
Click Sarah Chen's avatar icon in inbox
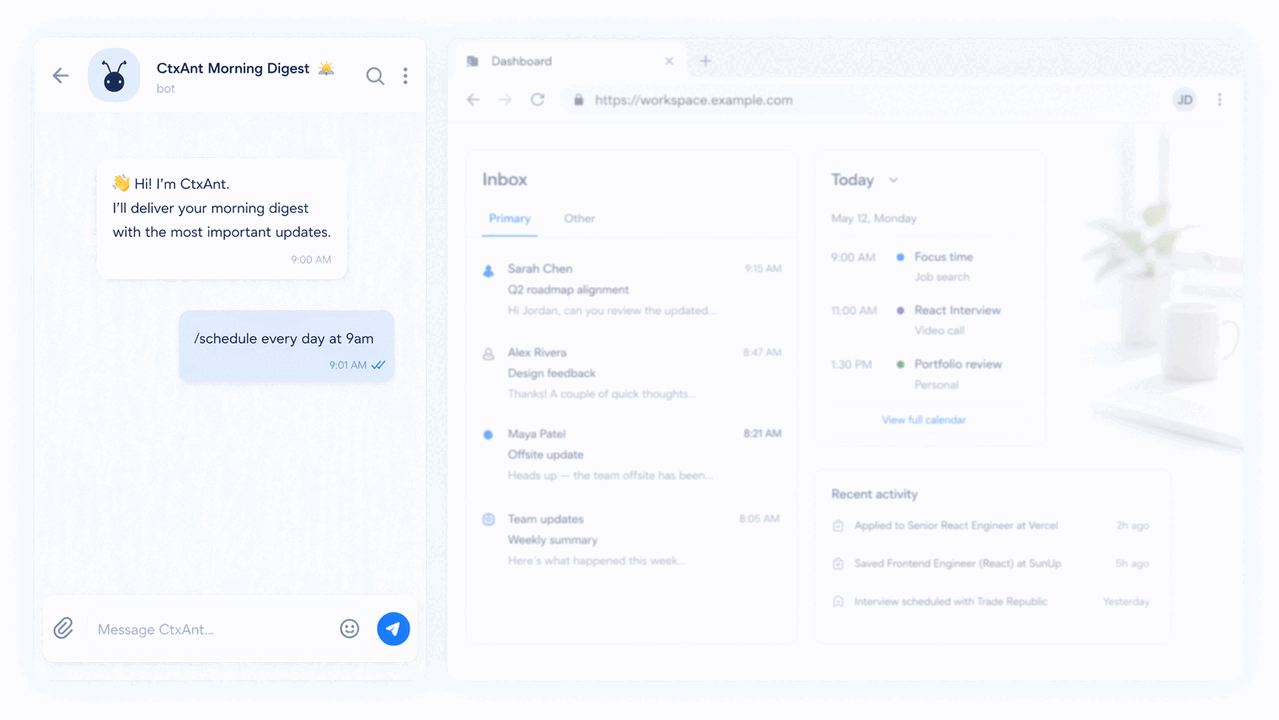(488, 270)
